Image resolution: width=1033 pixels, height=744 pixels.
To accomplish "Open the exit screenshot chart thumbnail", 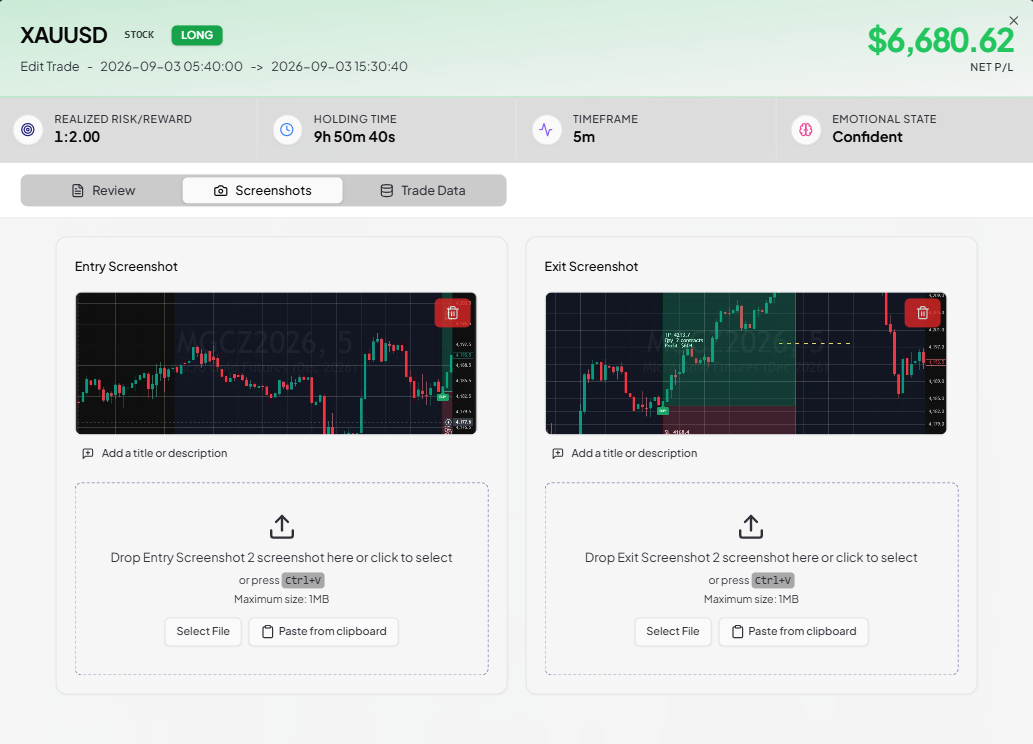I will pos(746,363).
